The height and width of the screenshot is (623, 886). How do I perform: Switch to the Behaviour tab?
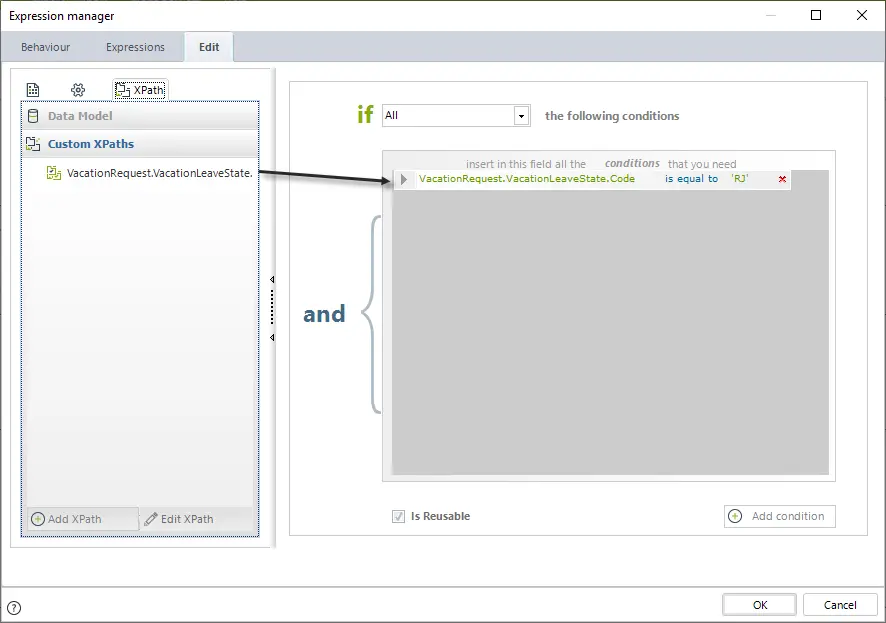(x=45, y=47)
